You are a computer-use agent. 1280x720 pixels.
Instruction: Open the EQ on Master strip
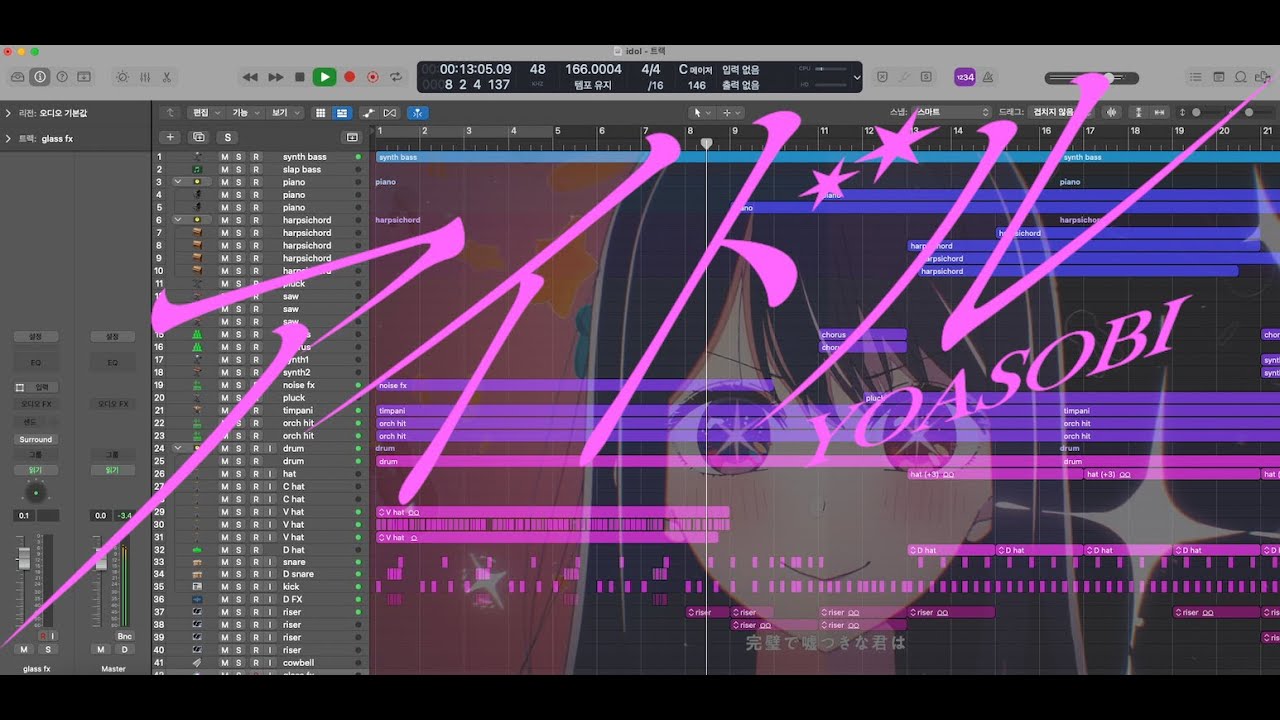[x=112, y=362]
